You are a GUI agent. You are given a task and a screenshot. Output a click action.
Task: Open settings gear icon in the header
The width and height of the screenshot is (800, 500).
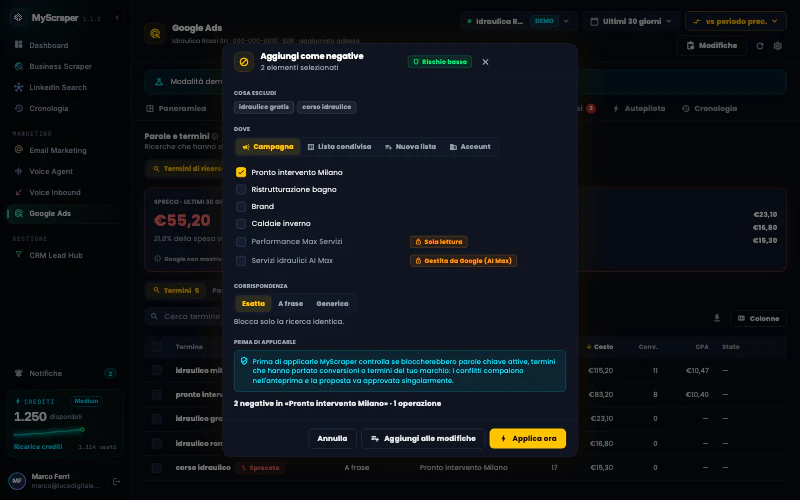pos(778,46)
